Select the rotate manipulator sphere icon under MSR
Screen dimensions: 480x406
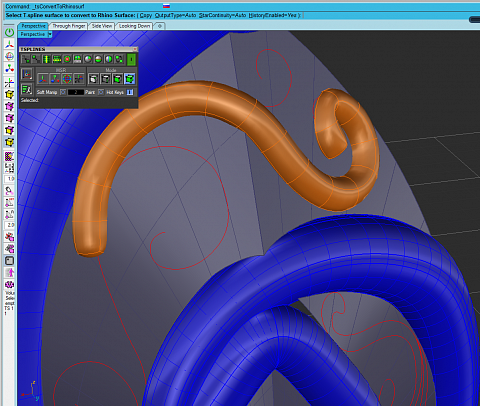(x=67, y=79)
